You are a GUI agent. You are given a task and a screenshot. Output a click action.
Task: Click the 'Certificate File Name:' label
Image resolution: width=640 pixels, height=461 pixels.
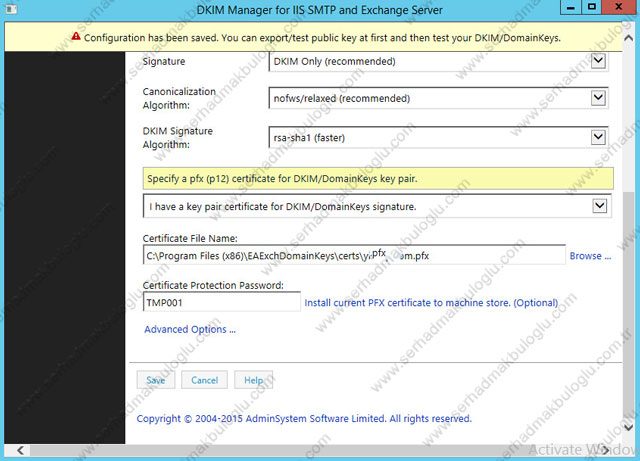[190, 238]
